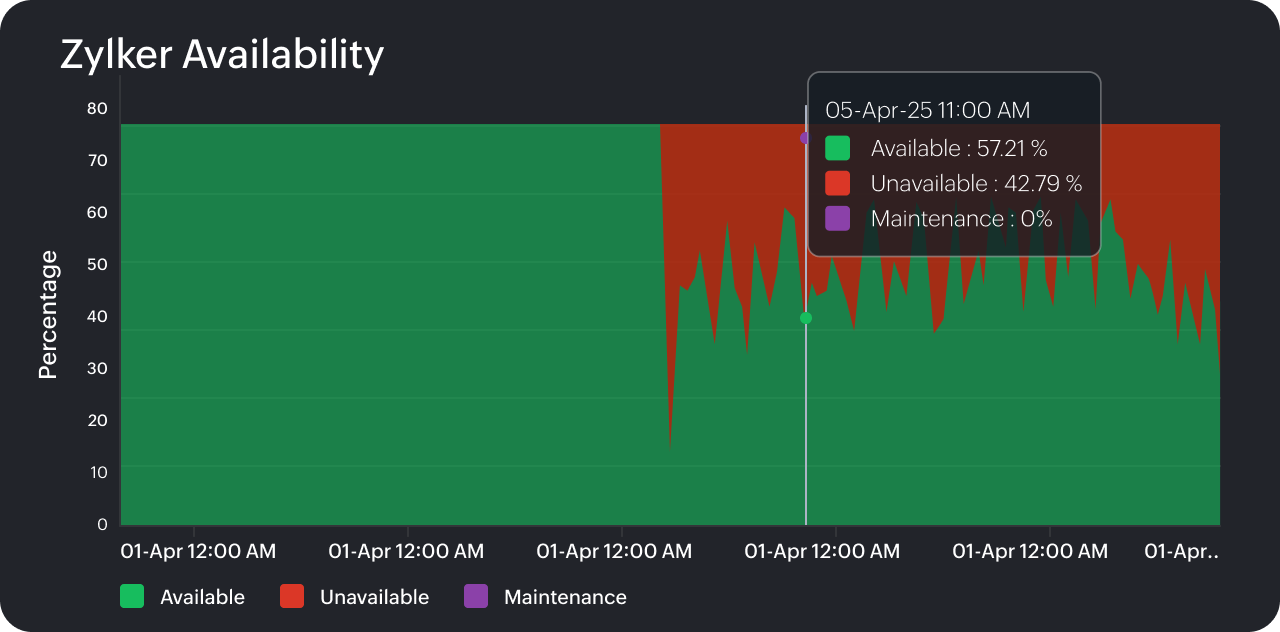Open the tooltip timestamp 05-Apr-25 11:00 AM

pos(925,110)
